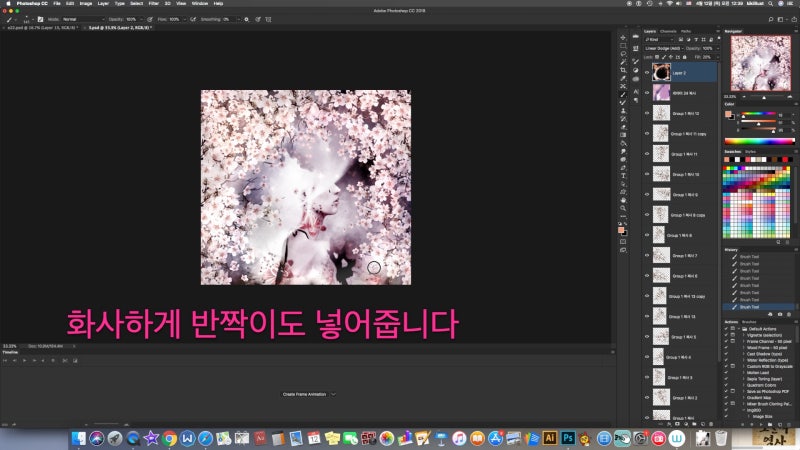The image size is (800, 450).
Task: Toggle checkmark for Gradient Map action
Action: 726,397
